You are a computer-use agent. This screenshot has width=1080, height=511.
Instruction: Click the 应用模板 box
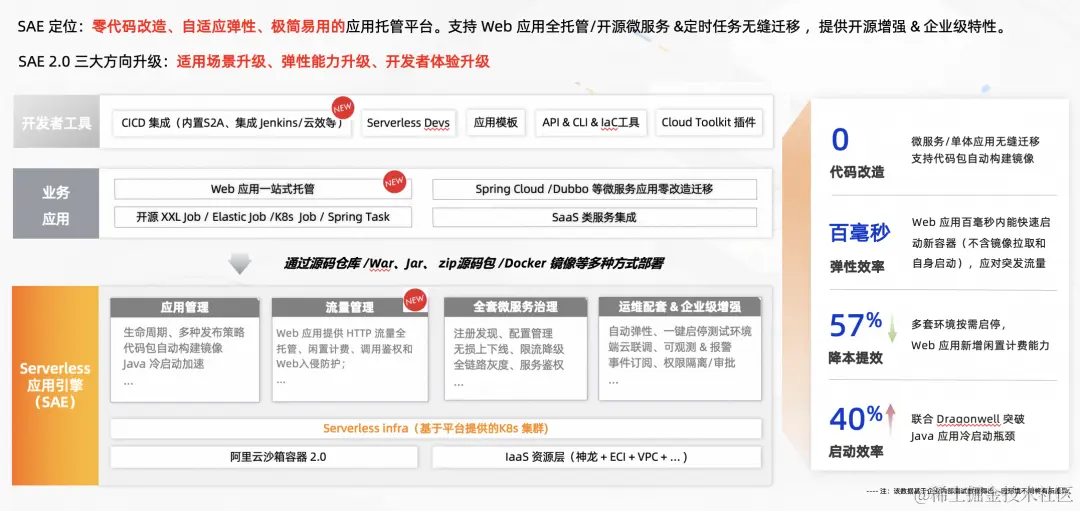click(496, 123)
